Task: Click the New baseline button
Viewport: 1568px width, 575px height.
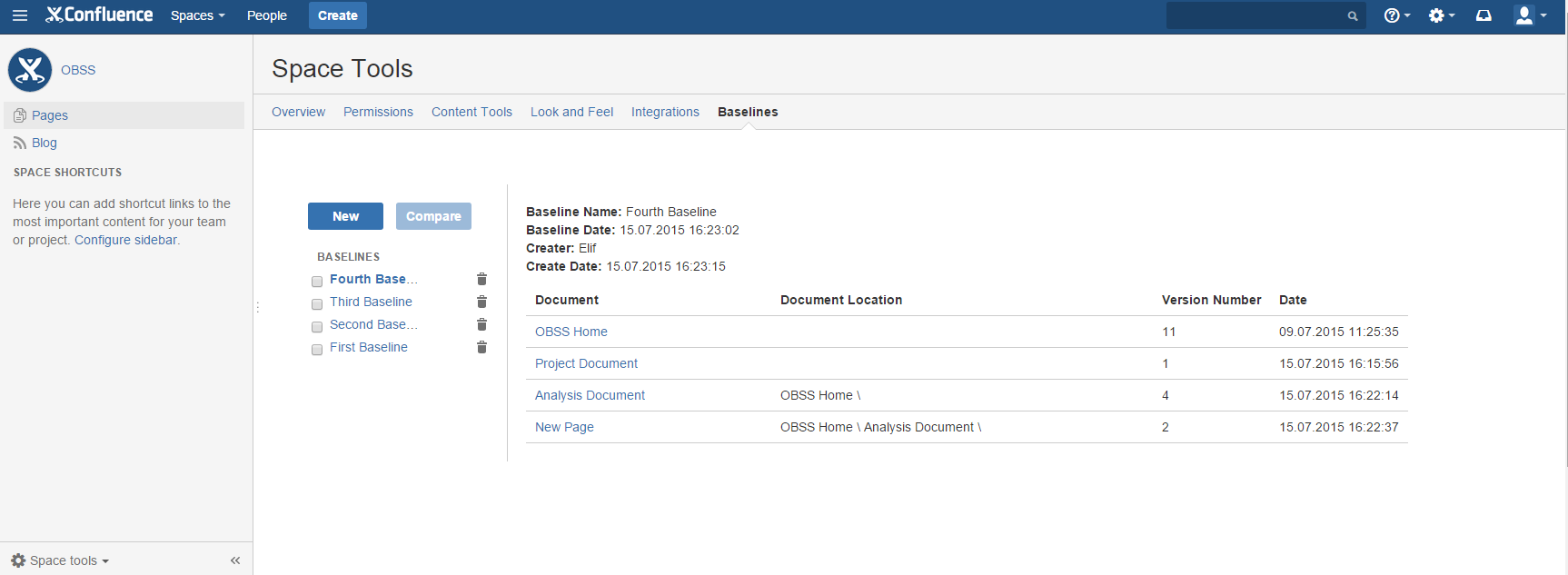Action: coord(345,216)
